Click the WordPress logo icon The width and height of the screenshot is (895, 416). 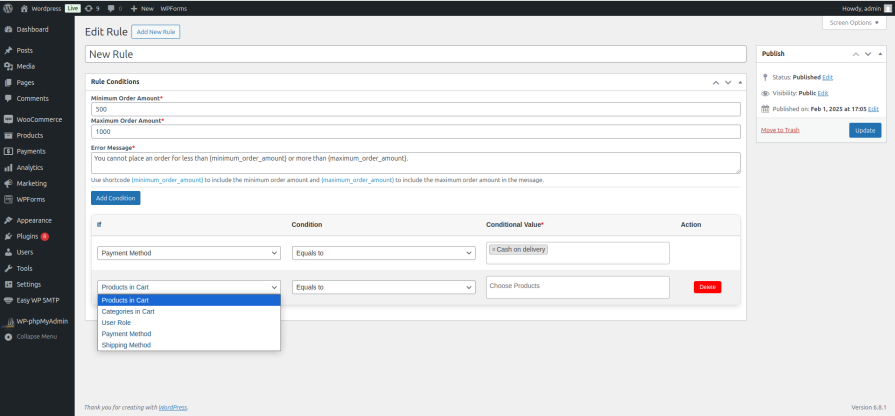(x=8, y=9)
